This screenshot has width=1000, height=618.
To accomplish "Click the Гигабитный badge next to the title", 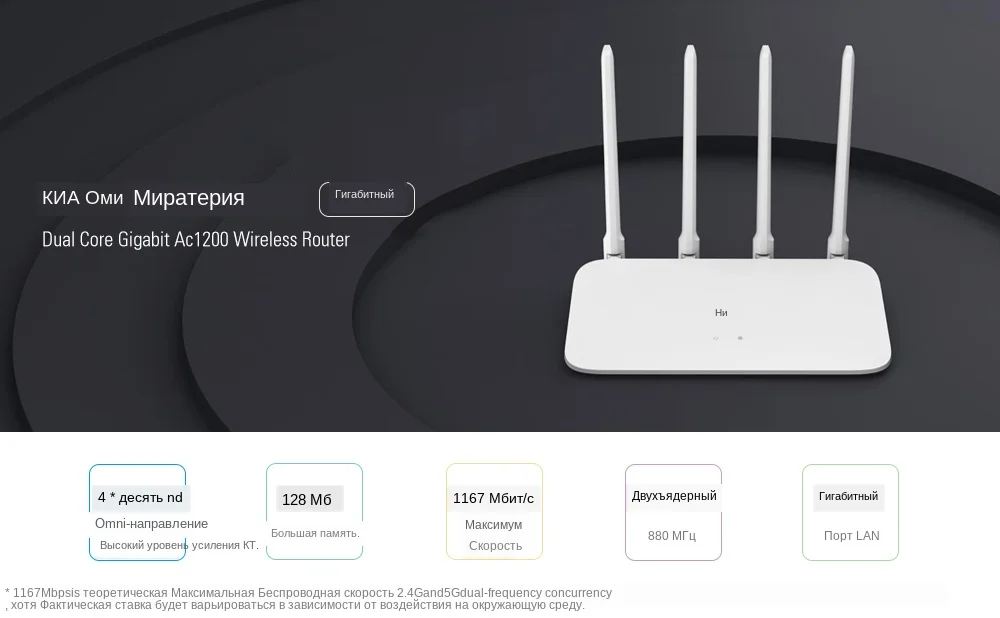I will (367, 199).
